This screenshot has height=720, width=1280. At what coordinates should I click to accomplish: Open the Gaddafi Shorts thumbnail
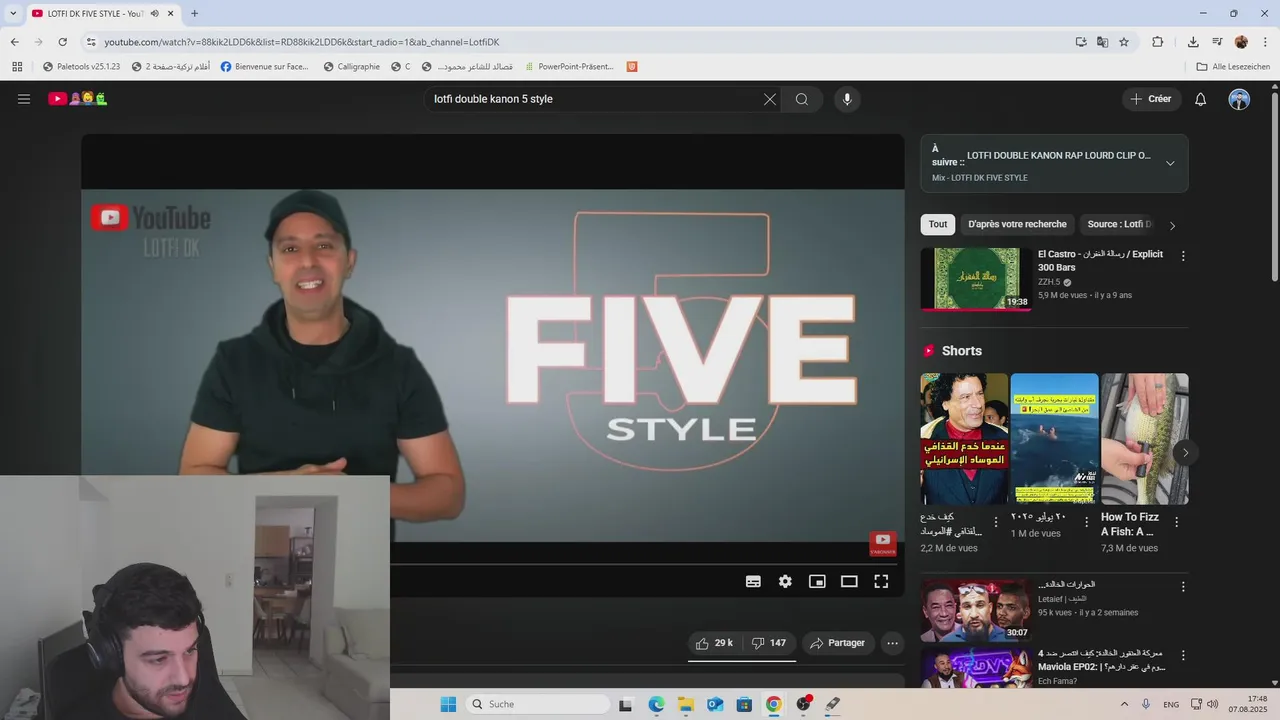point(964,439)
